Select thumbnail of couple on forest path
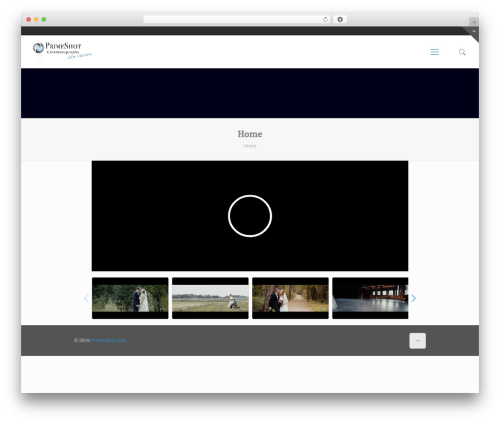The width and height of the screenshot is (500, 423). click(x=290, y=298)
